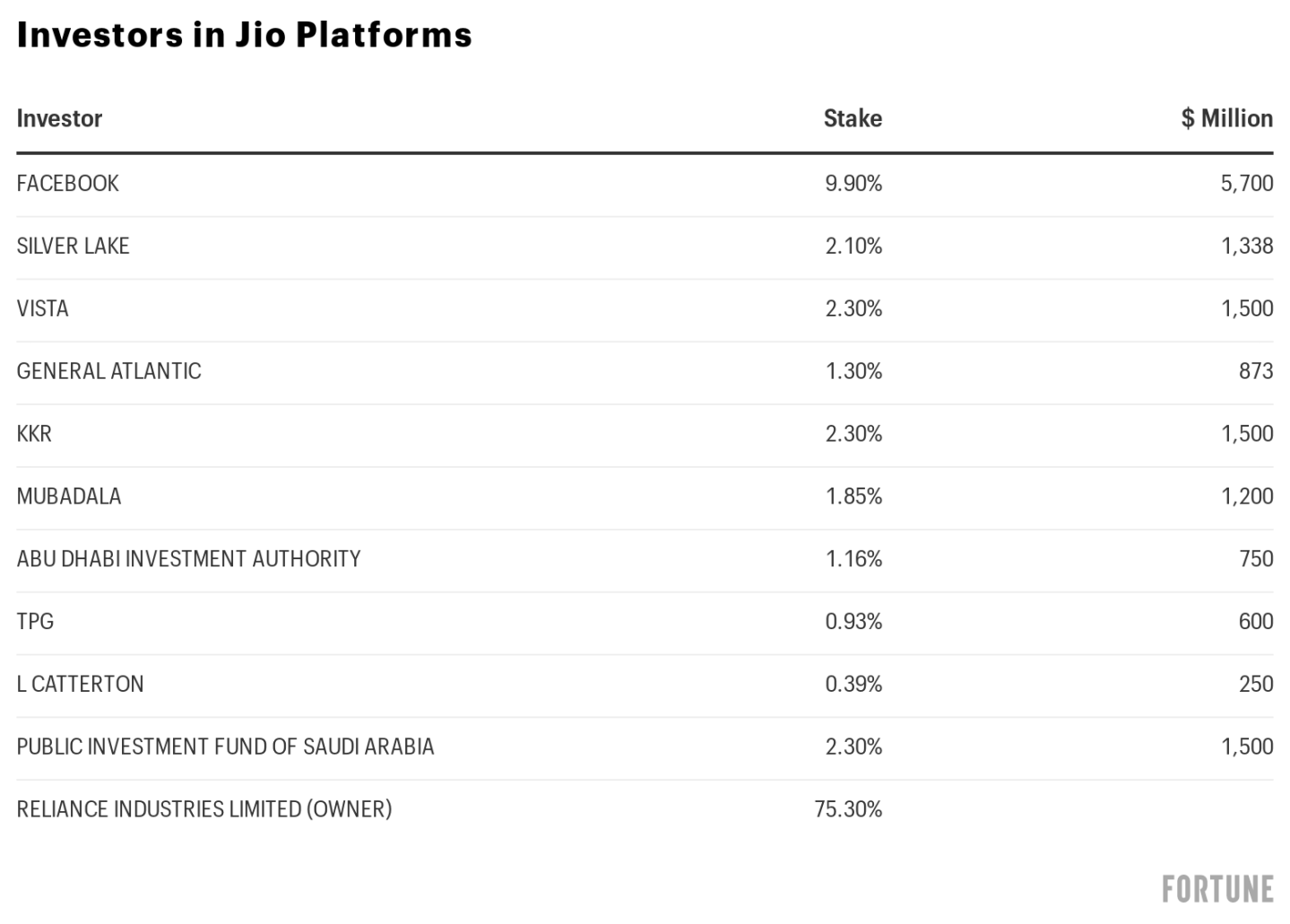Click ABU DHABI INVESTMENT AUTHORITY
1290x924 pixels.
188,559
